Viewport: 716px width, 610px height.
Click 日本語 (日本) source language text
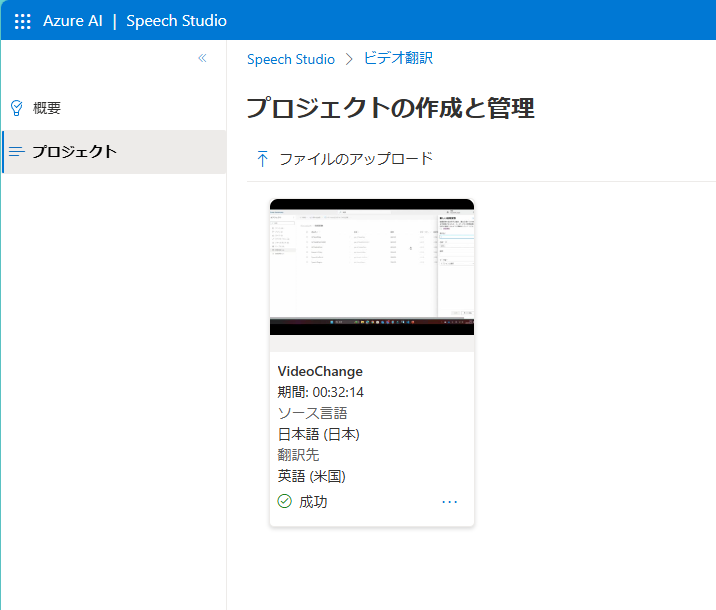click(319, 434)
